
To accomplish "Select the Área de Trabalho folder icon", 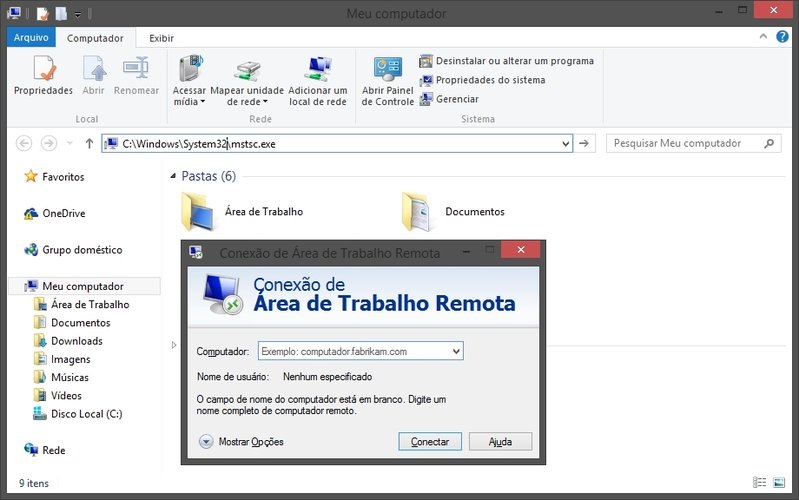I will (x=198, y=212).
